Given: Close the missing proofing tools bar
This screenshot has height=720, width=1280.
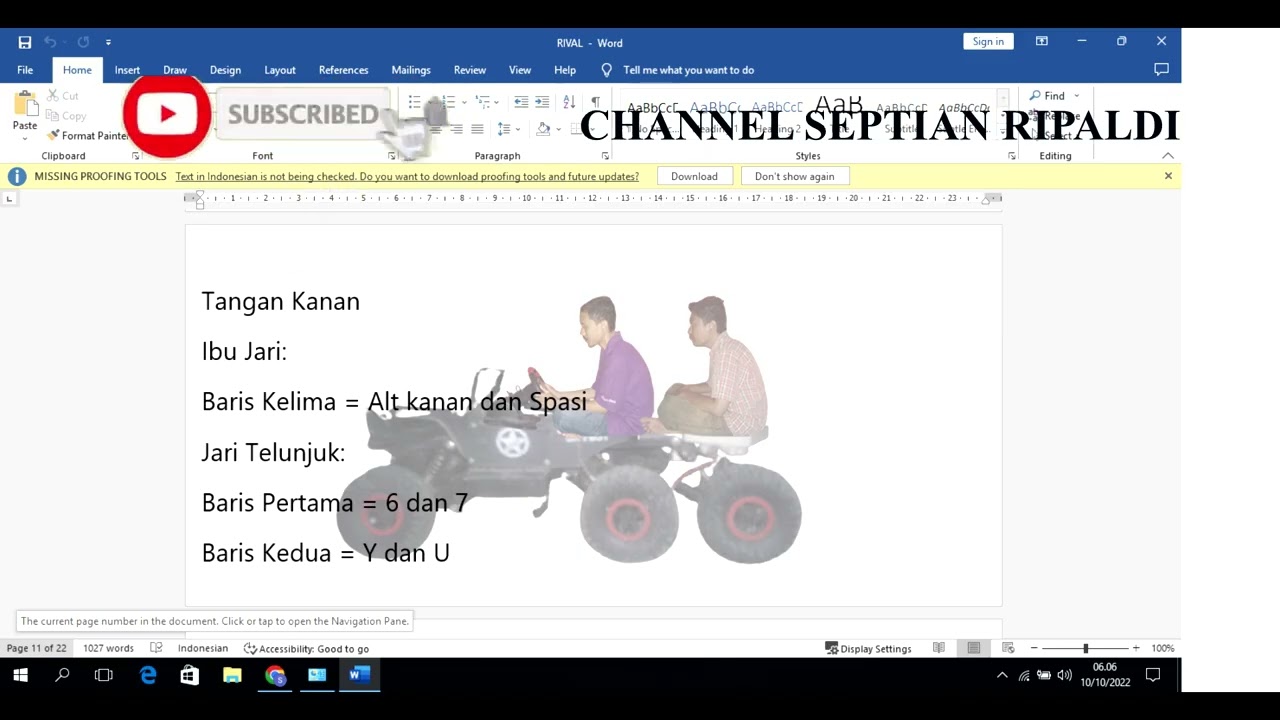Looking at the screenshot, I should coord(1168,176).
